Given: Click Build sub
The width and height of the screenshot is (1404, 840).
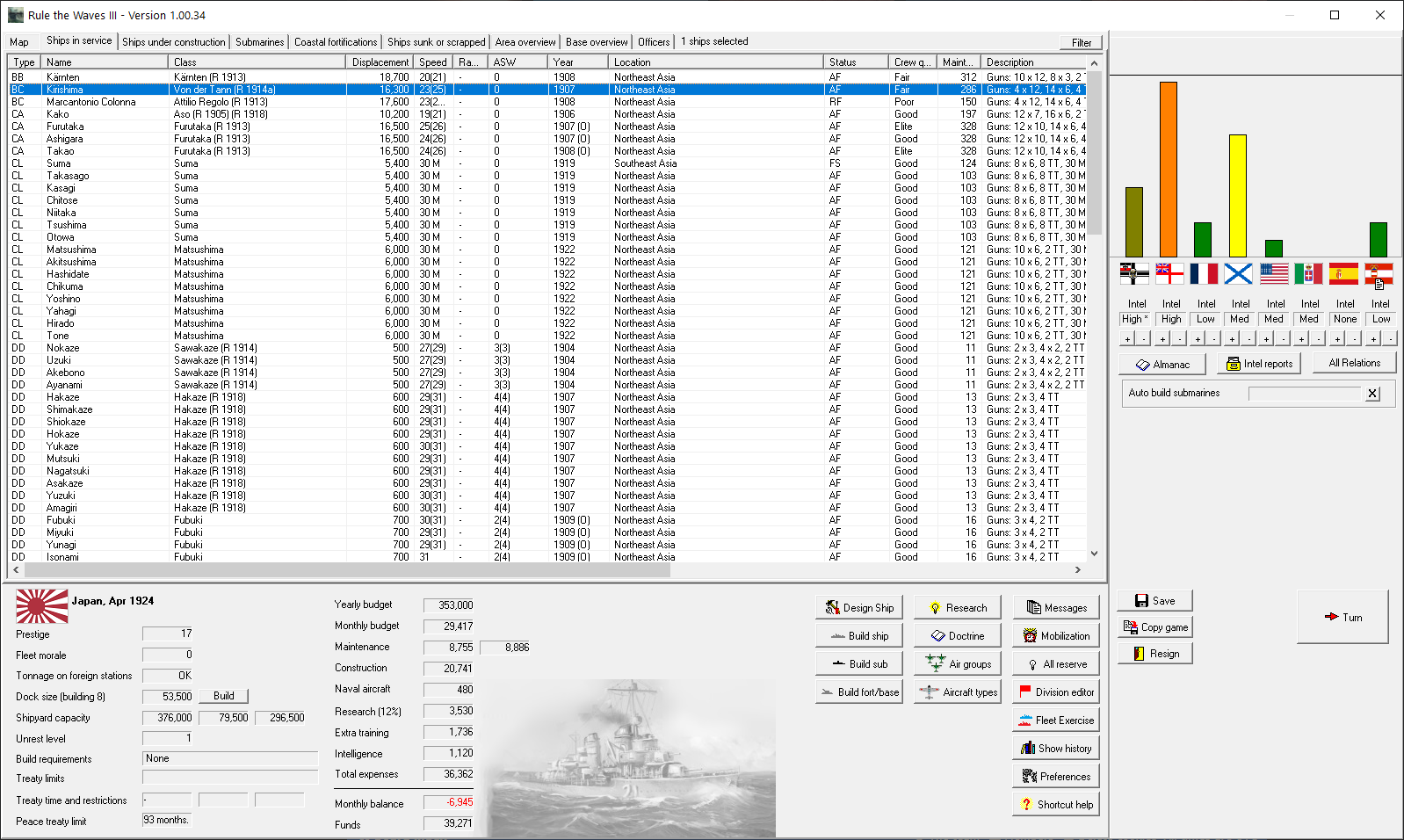Looking at the screenshot, I should [x=859, y=664].
